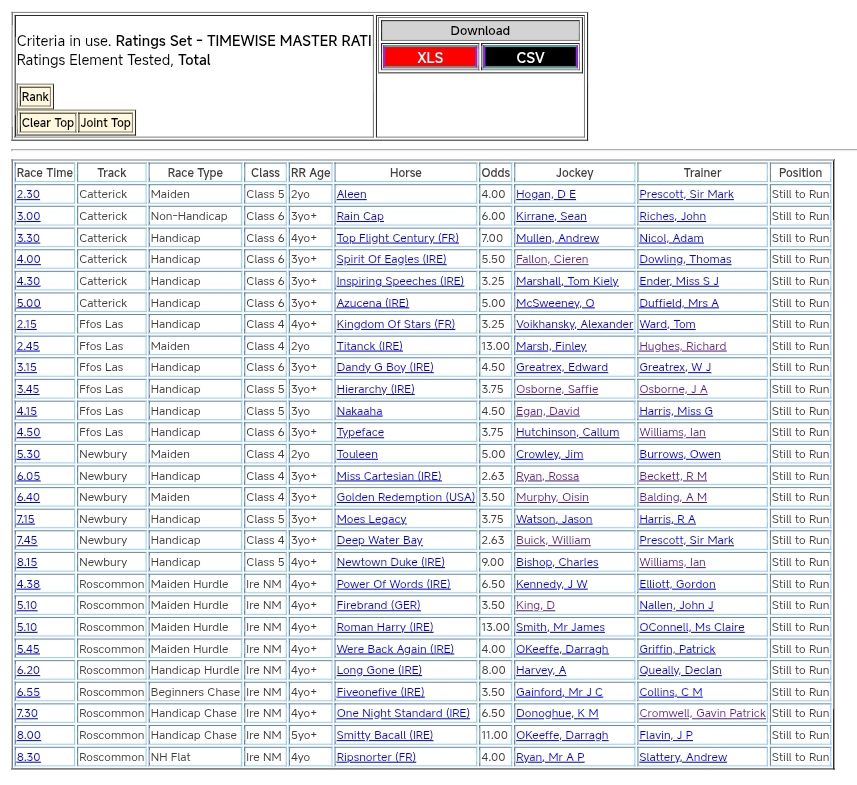Click the Joint Top button

click(106, 123)
